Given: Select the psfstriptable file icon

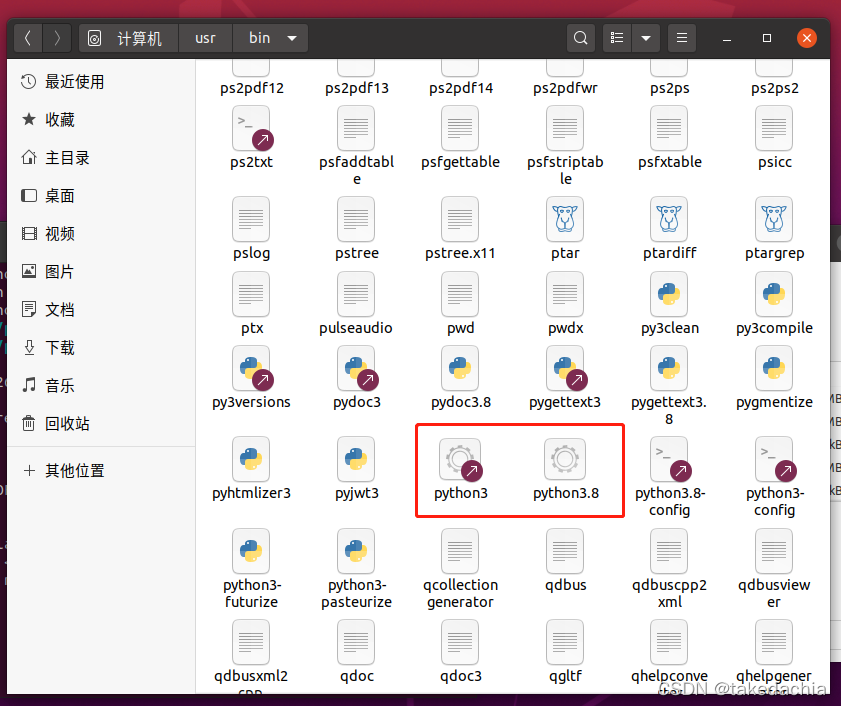Looking at the screenshot, I should [565, 128].
